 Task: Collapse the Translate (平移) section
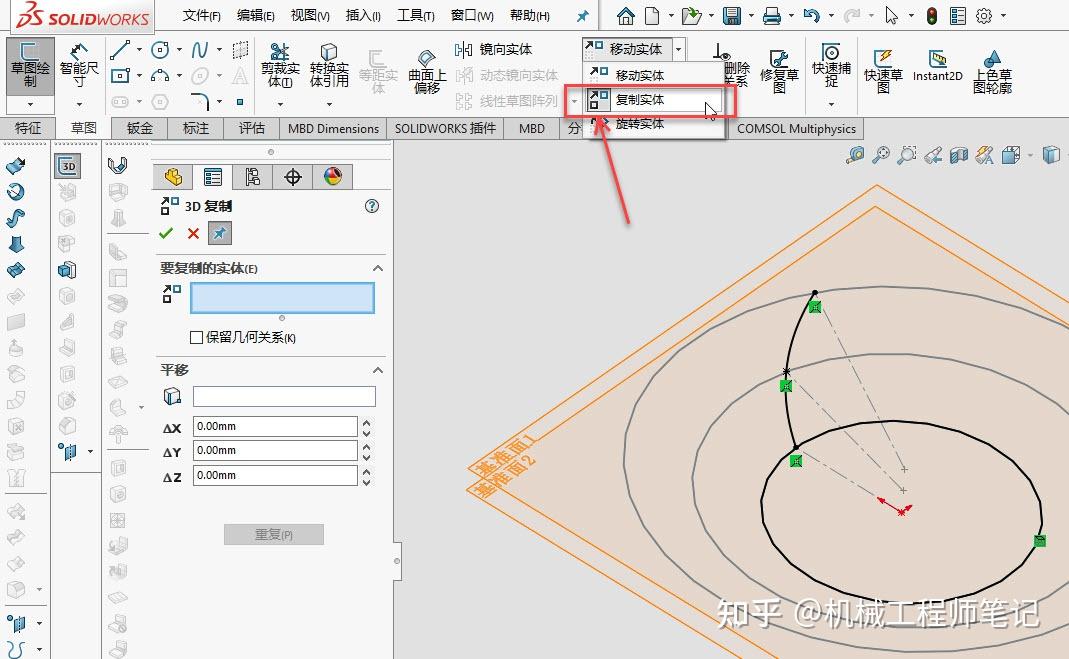378,370
